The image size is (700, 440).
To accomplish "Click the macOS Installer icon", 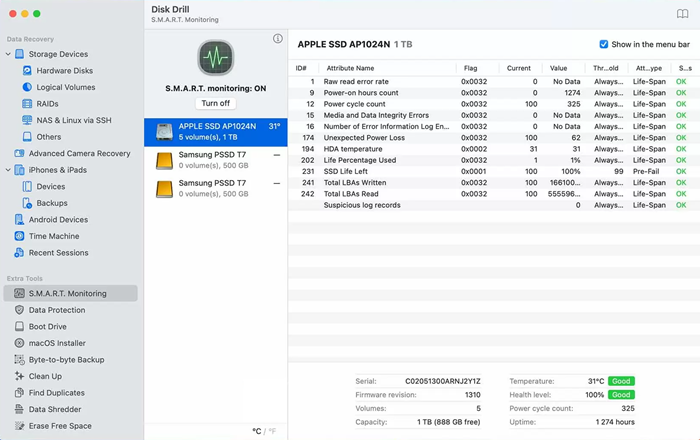I will (x=19, y=343).
